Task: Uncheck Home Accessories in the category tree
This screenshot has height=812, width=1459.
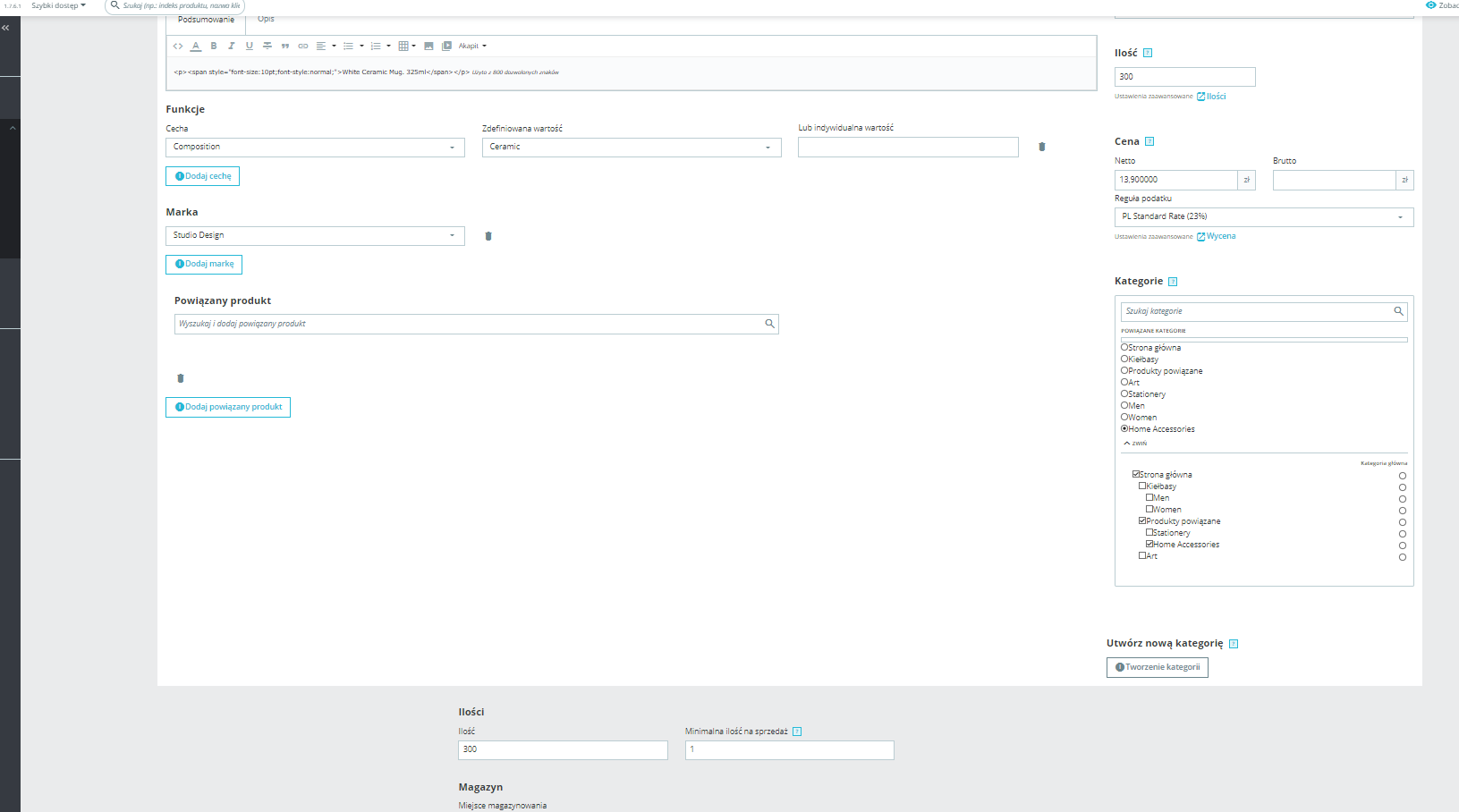Action: 1149,544
